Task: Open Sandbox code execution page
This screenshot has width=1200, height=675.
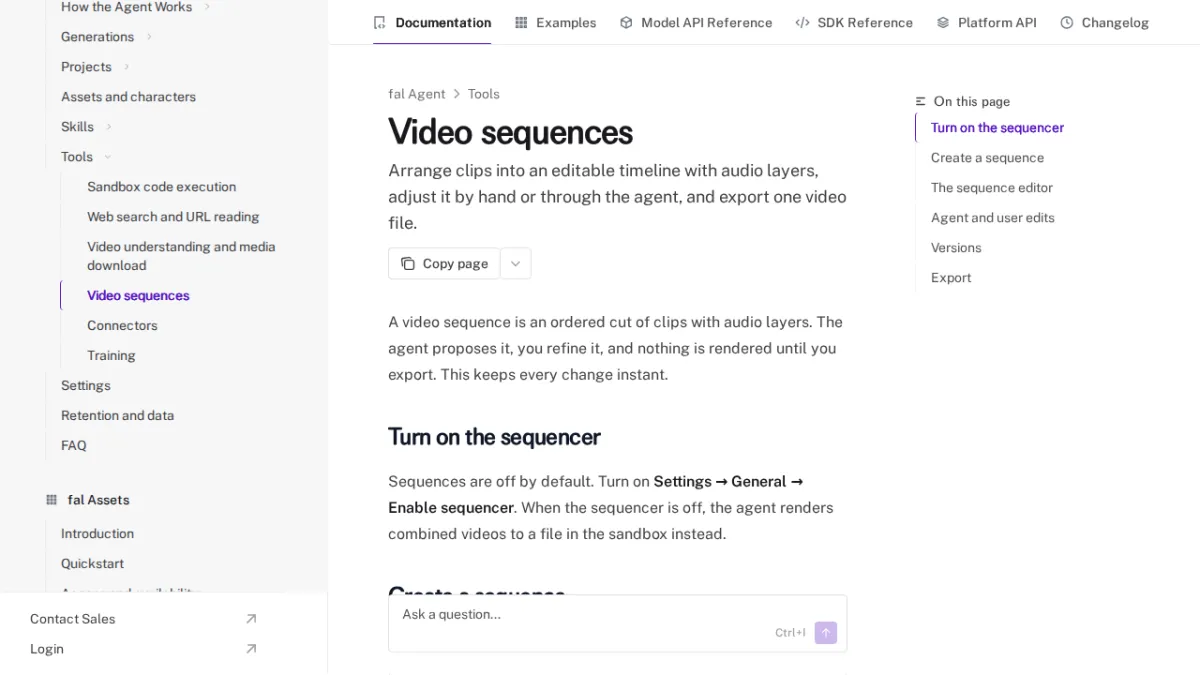Action: pos(161,187)
